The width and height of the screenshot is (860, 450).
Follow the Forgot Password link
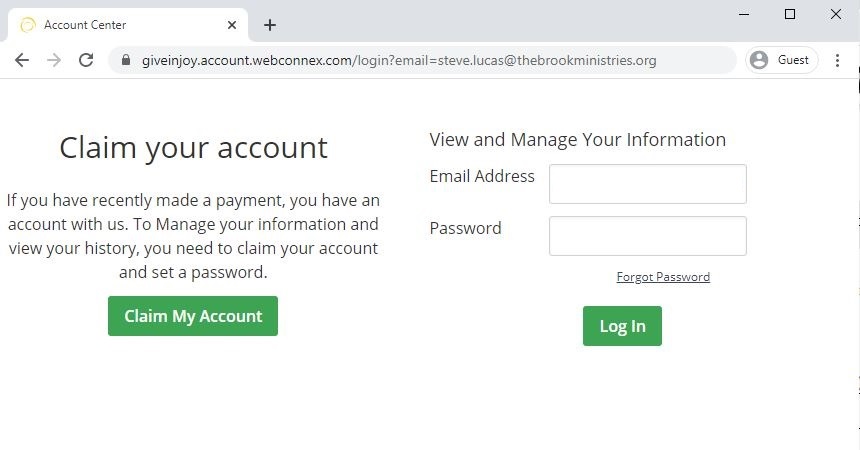[663, 277]
